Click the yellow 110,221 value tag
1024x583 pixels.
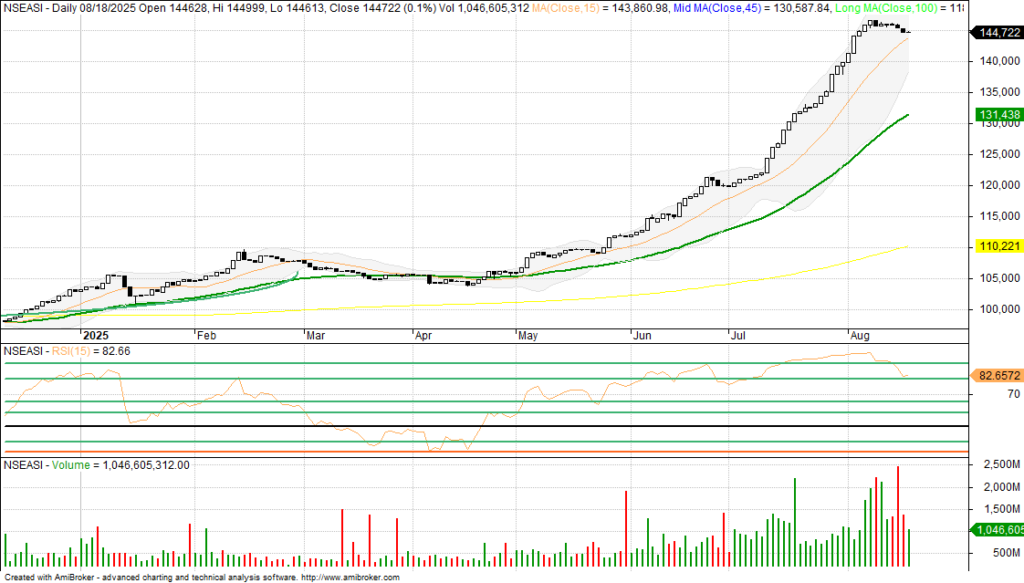(x=994, y=246)
